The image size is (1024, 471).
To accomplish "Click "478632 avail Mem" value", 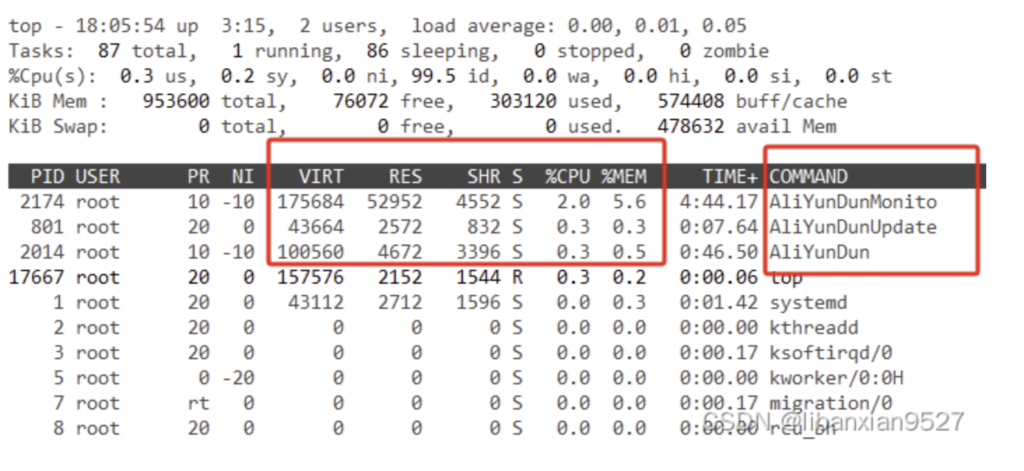I will (x=746, y=126).
